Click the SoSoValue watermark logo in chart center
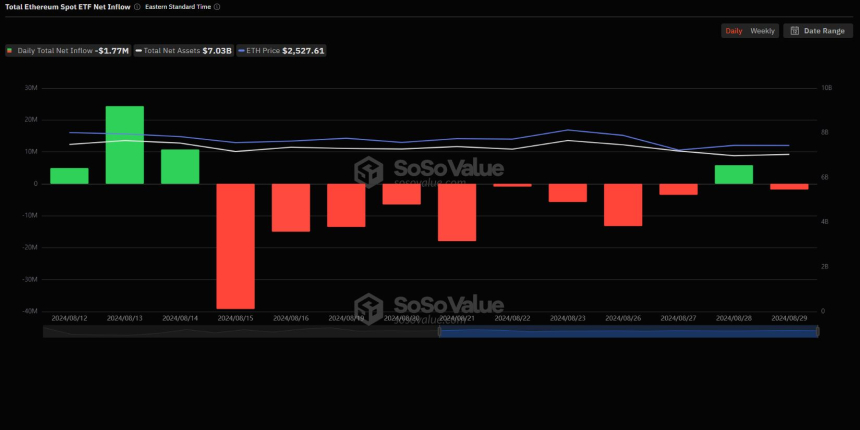The height and width of the screenshot is (430, 860). (369, 172)
